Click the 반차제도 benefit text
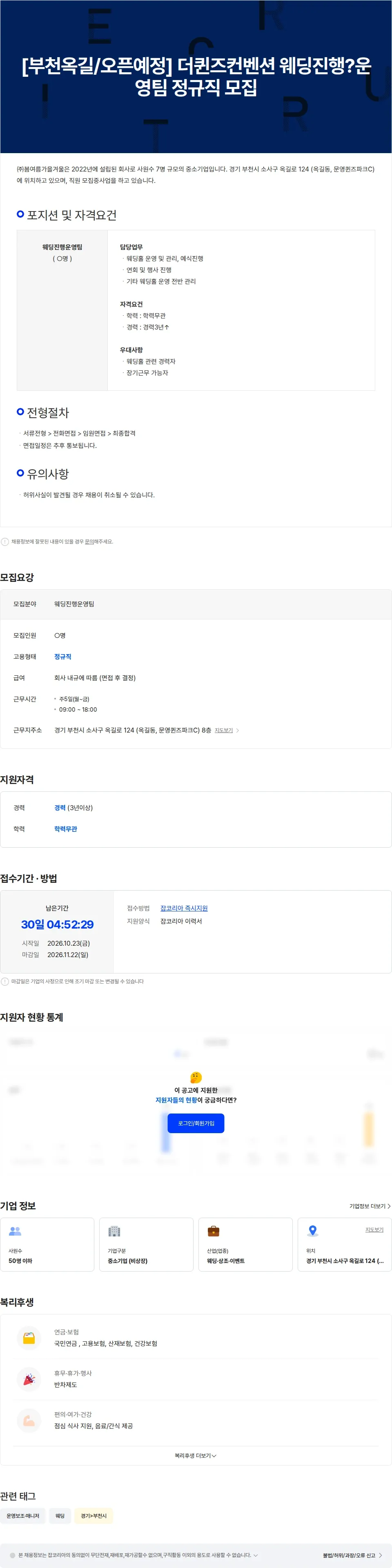 point(66,1385)
